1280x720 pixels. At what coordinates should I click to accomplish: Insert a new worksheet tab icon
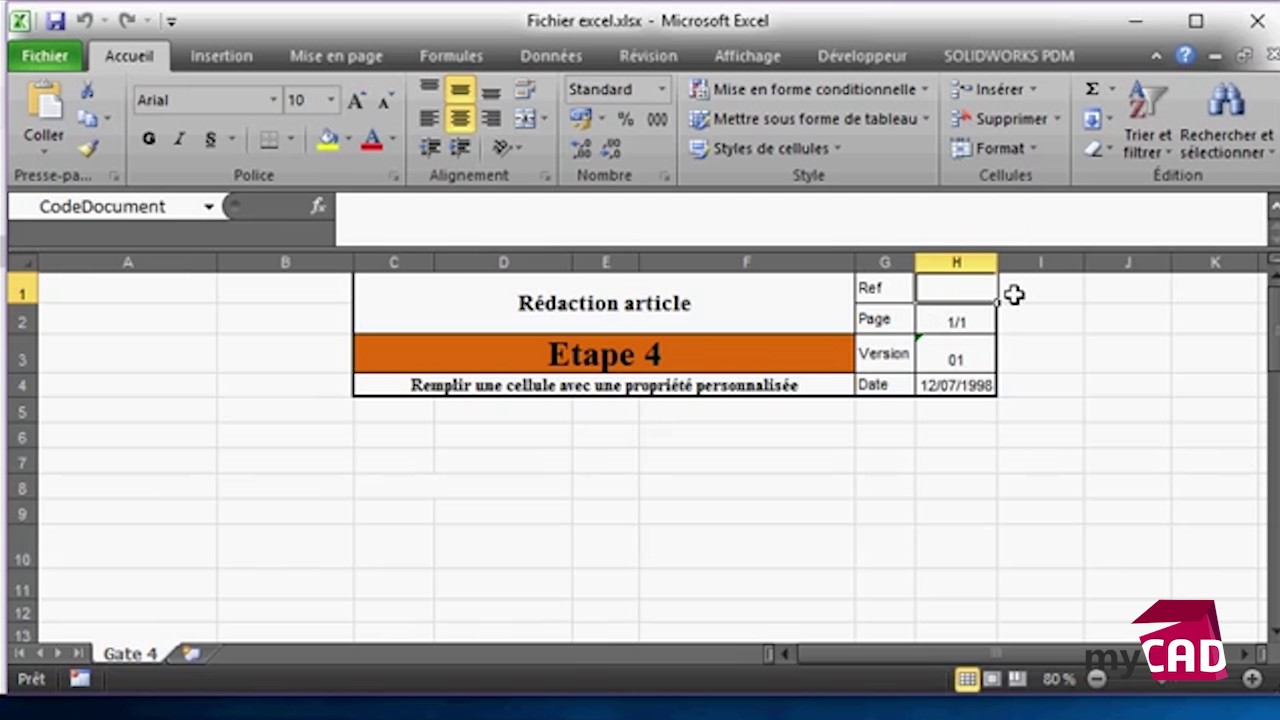pos(191,653)
